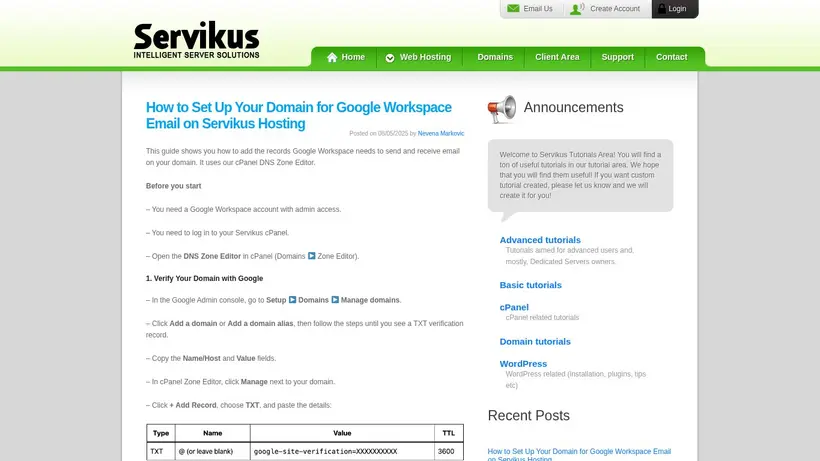The height and width of the screenshot is (461, 820).
Task: Click the Type column header
Action: coord(161,433)
